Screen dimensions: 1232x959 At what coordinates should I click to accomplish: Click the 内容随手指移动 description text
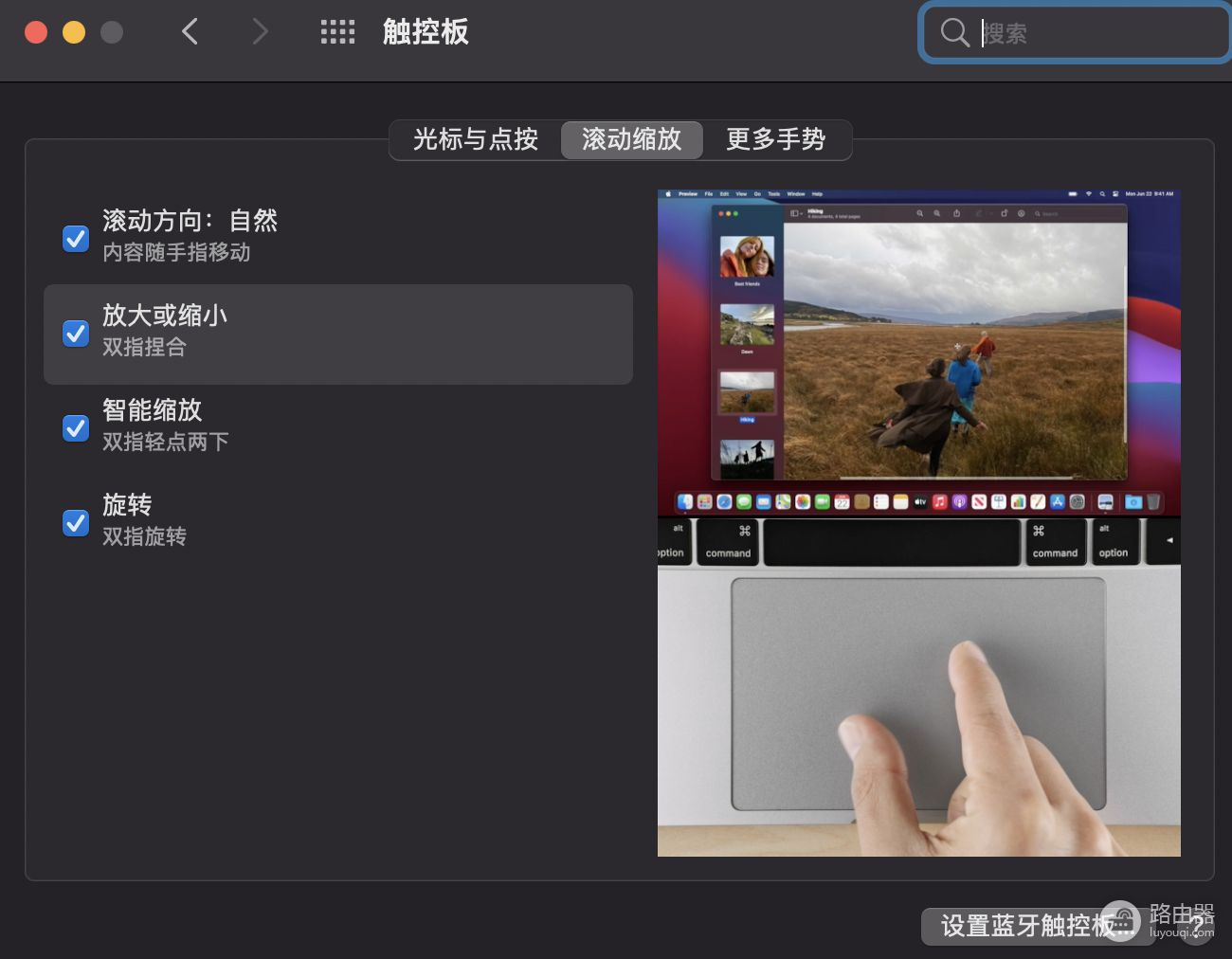176,253
